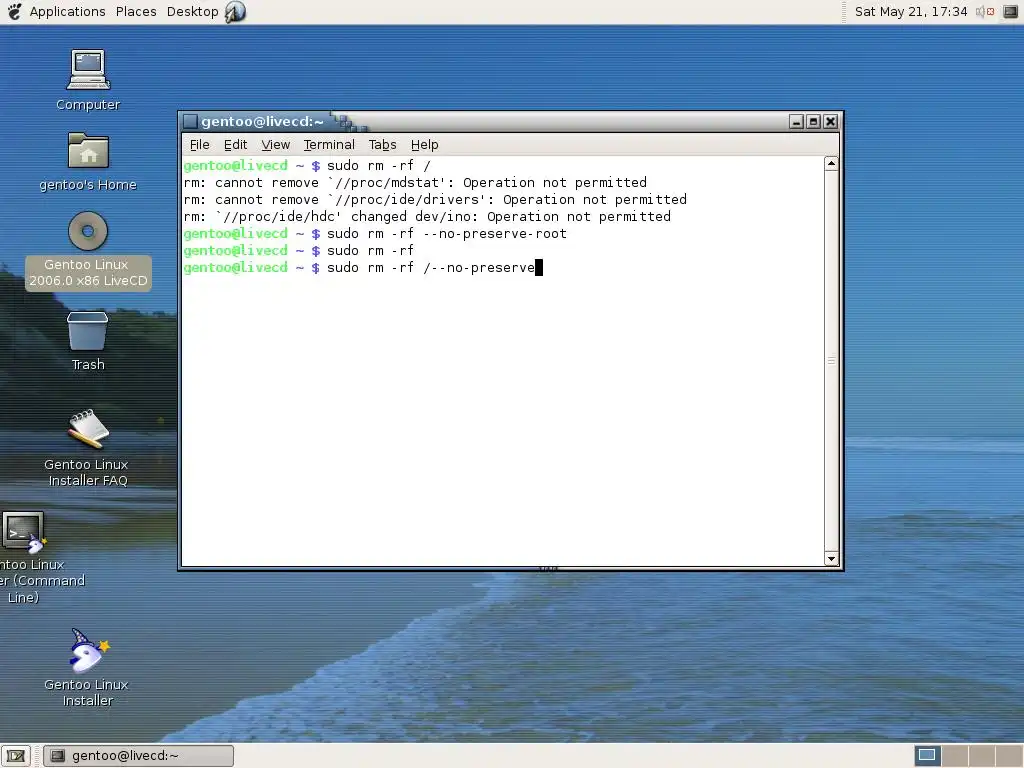Viewport: 1024px width, 768px height.
Task: Click the terminal vertical scrollbar track
Action: pos(831,360)
